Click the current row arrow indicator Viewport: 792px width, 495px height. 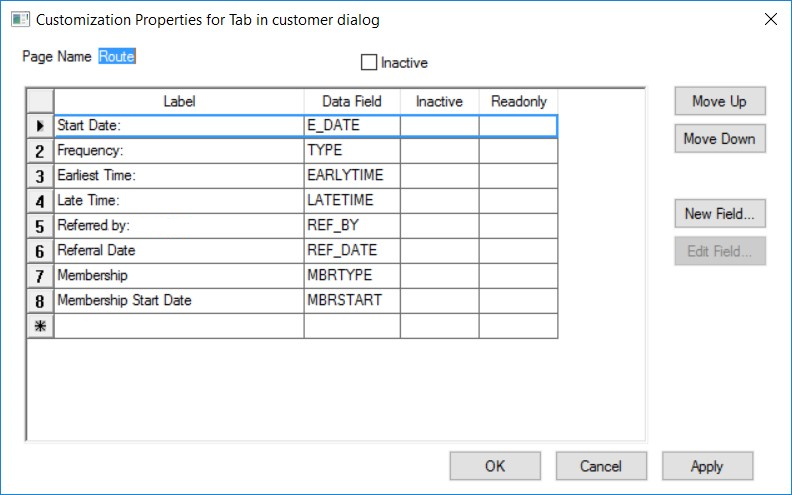[40, 126]
